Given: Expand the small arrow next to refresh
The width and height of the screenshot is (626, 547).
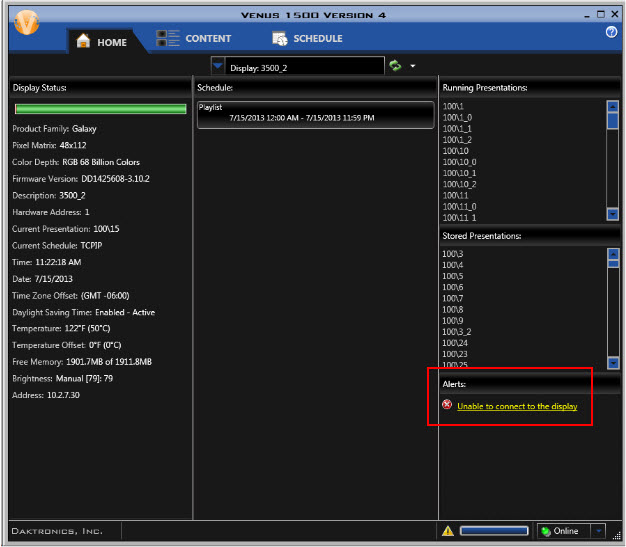Looking at the screenshot, I should (x=411, y=67).
